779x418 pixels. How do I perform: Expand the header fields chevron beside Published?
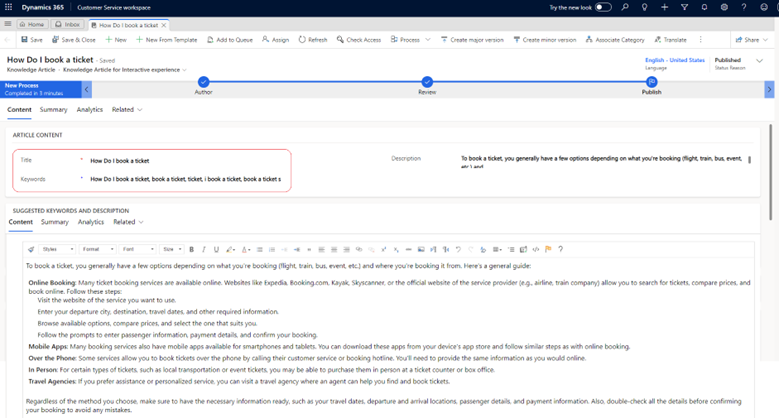point(759,61)
